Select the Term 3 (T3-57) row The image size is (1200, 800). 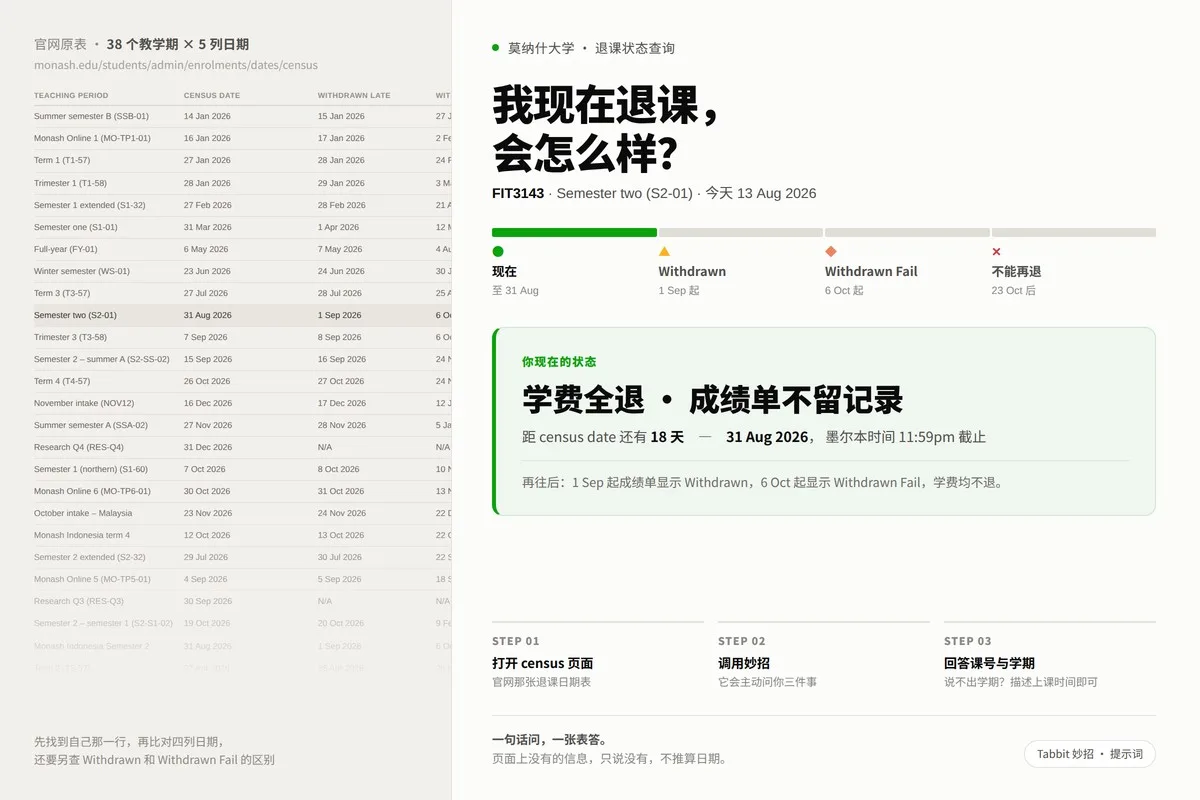pos(243,293)
